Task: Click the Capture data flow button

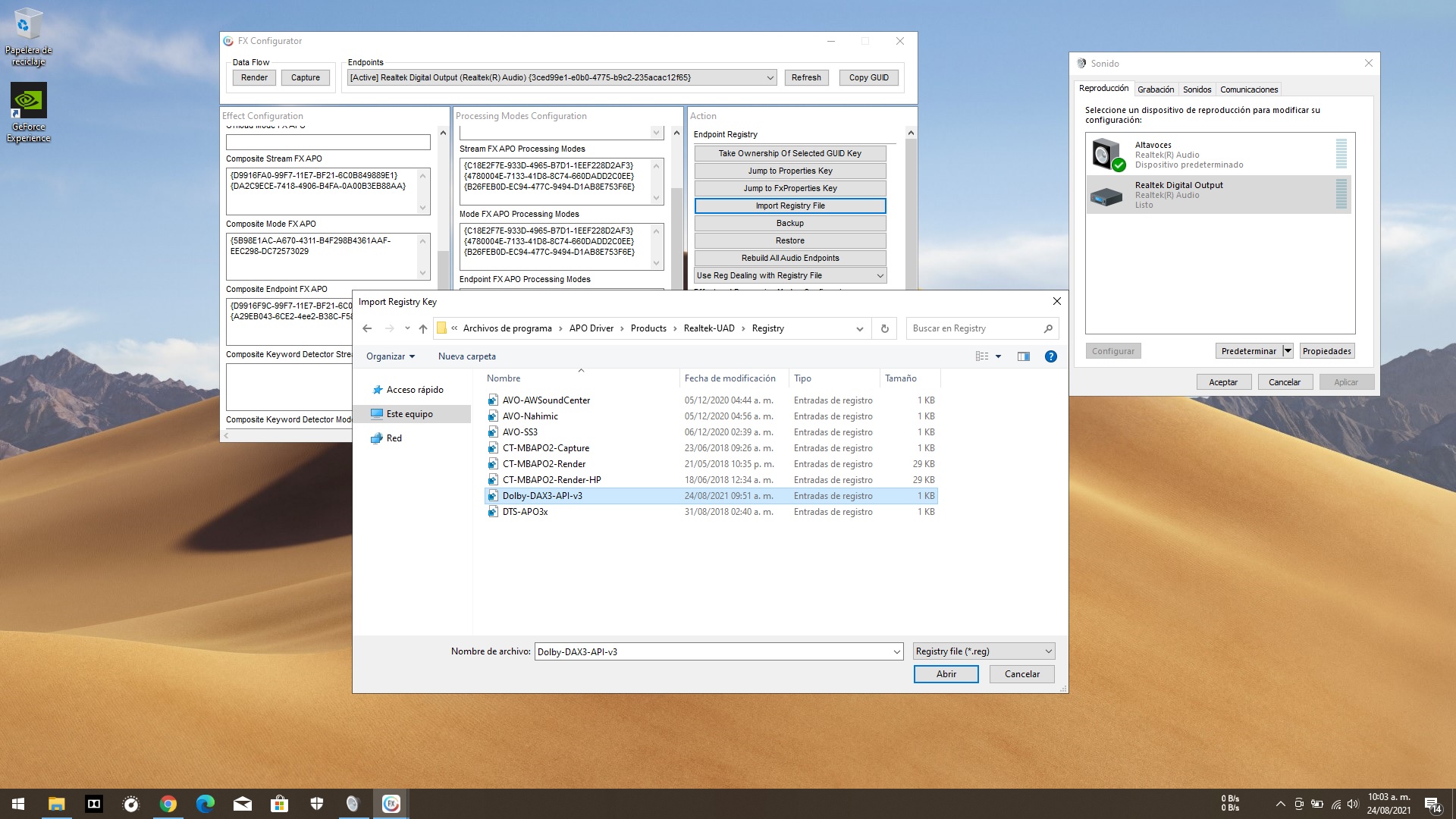Action: pos(306,77)
